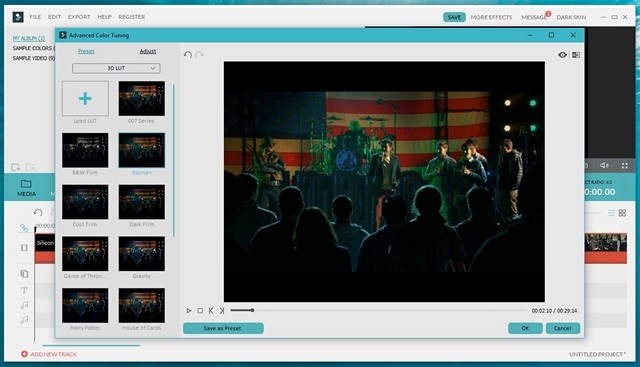640x367 pixels.
Task: Click Save as Preset button
Action: click(x=223, y=328)
